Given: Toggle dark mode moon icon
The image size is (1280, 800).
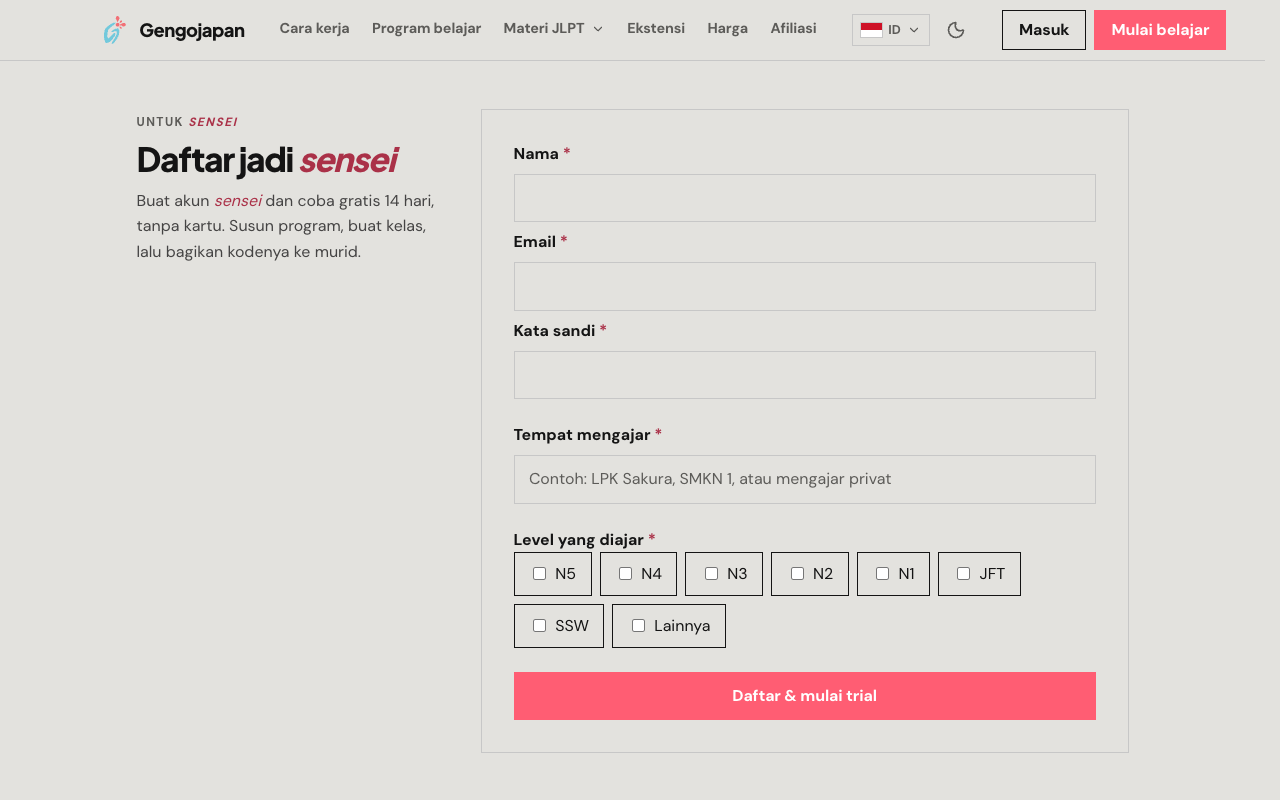Looking at the screenshot, I should pos(956,30).
